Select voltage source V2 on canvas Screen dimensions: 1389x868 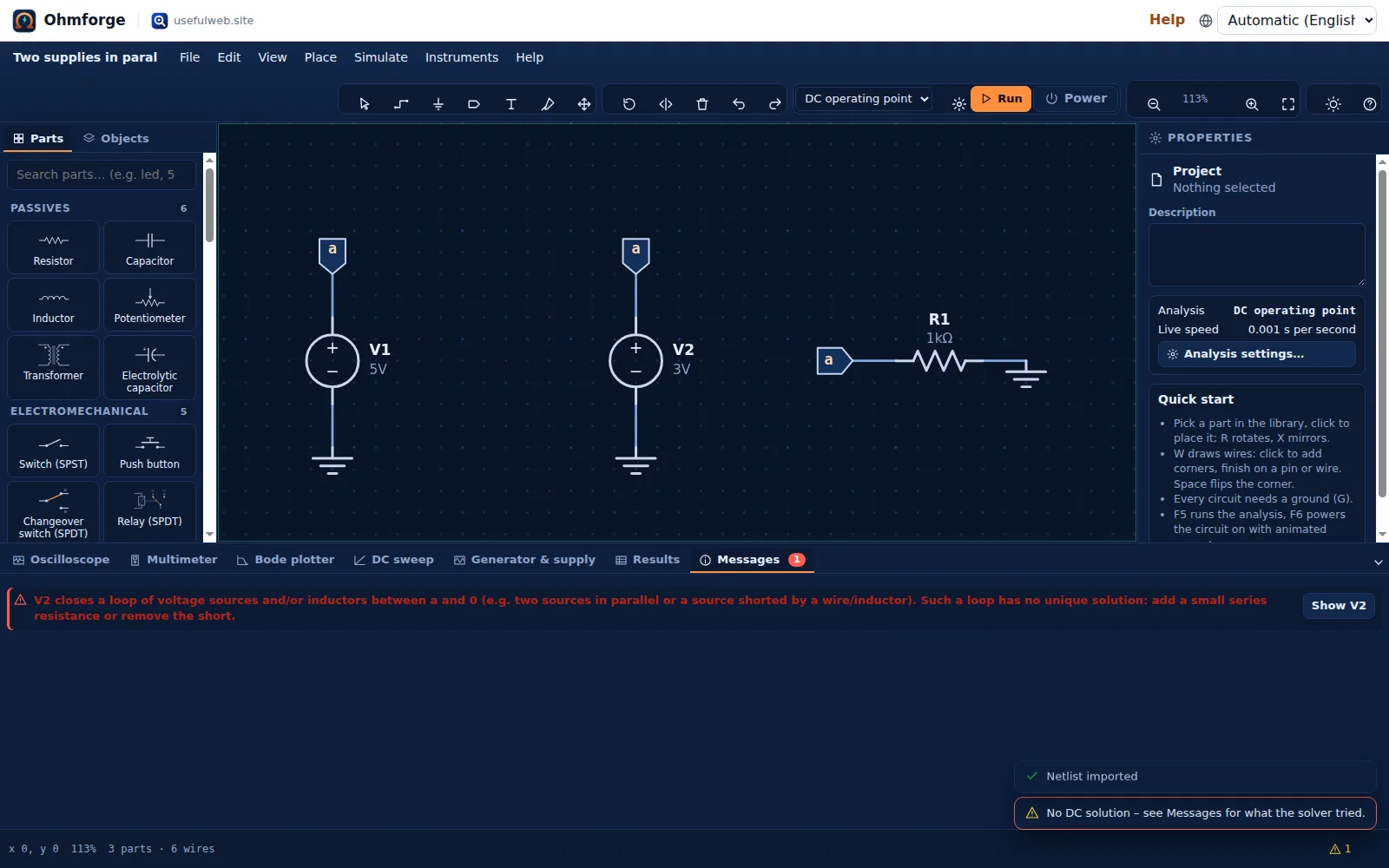[x=636, y=360]
